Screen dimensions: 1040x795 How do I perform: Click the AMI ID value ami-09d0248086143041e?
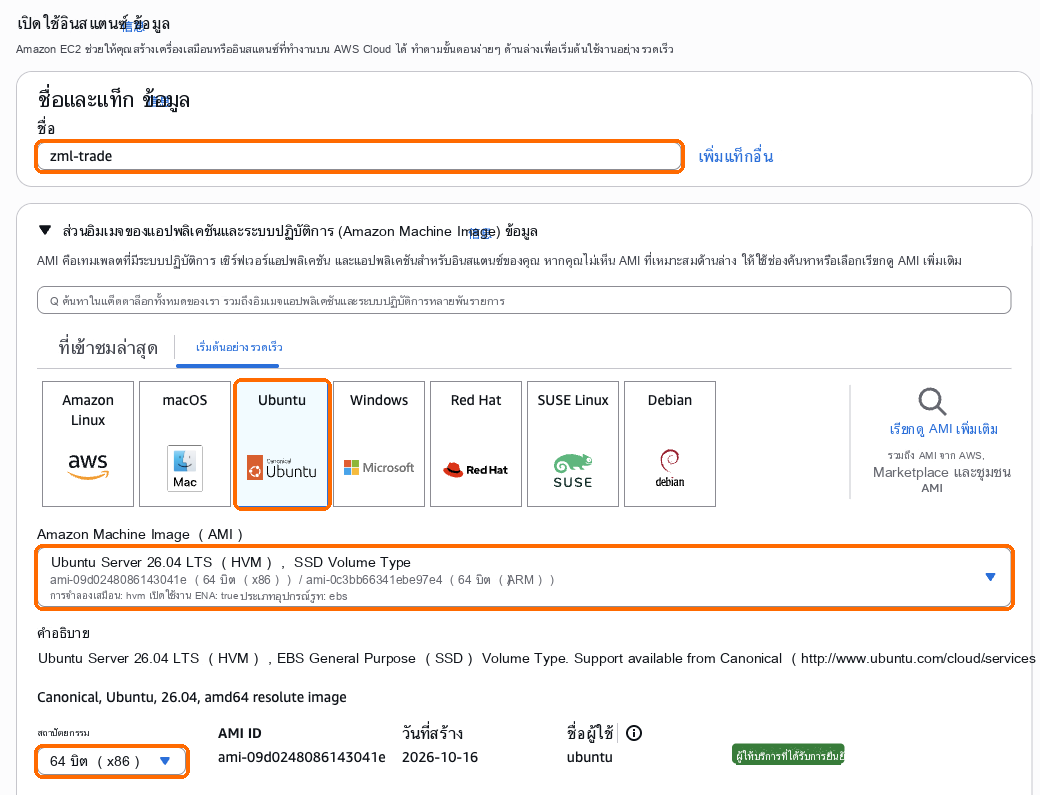[302, 757]
